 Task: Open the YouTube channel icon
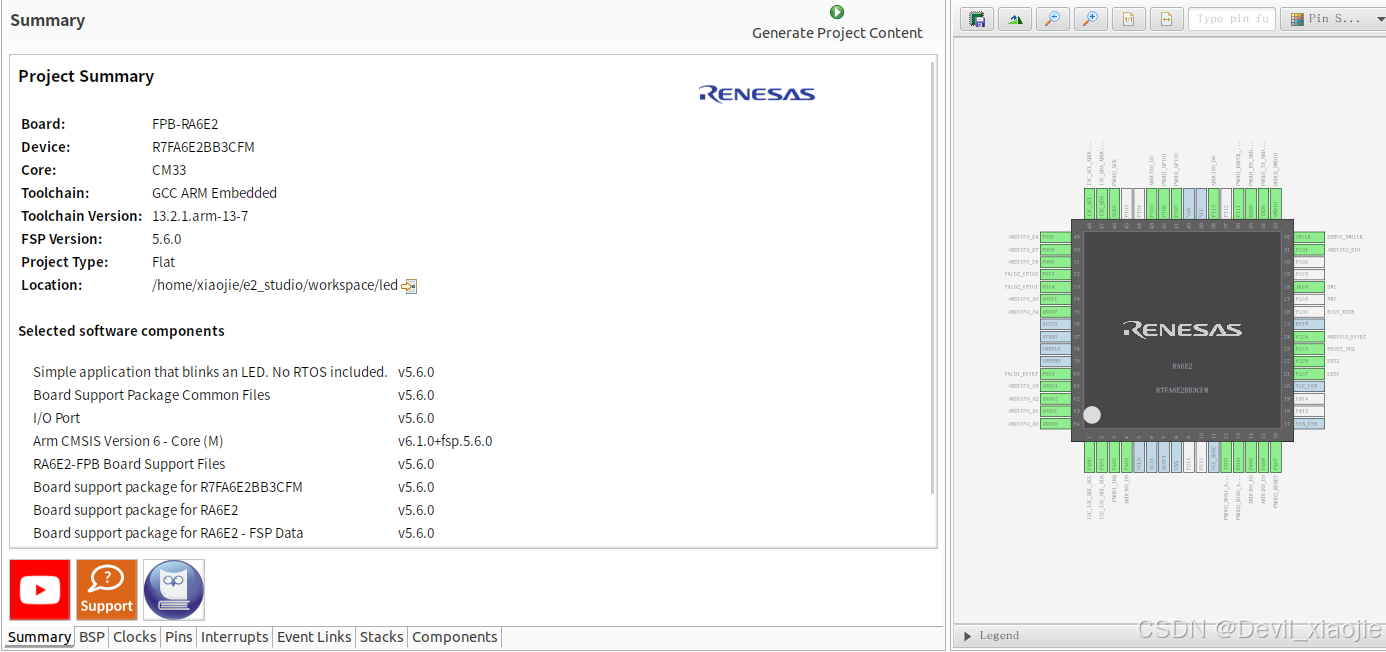click(40, 590)
